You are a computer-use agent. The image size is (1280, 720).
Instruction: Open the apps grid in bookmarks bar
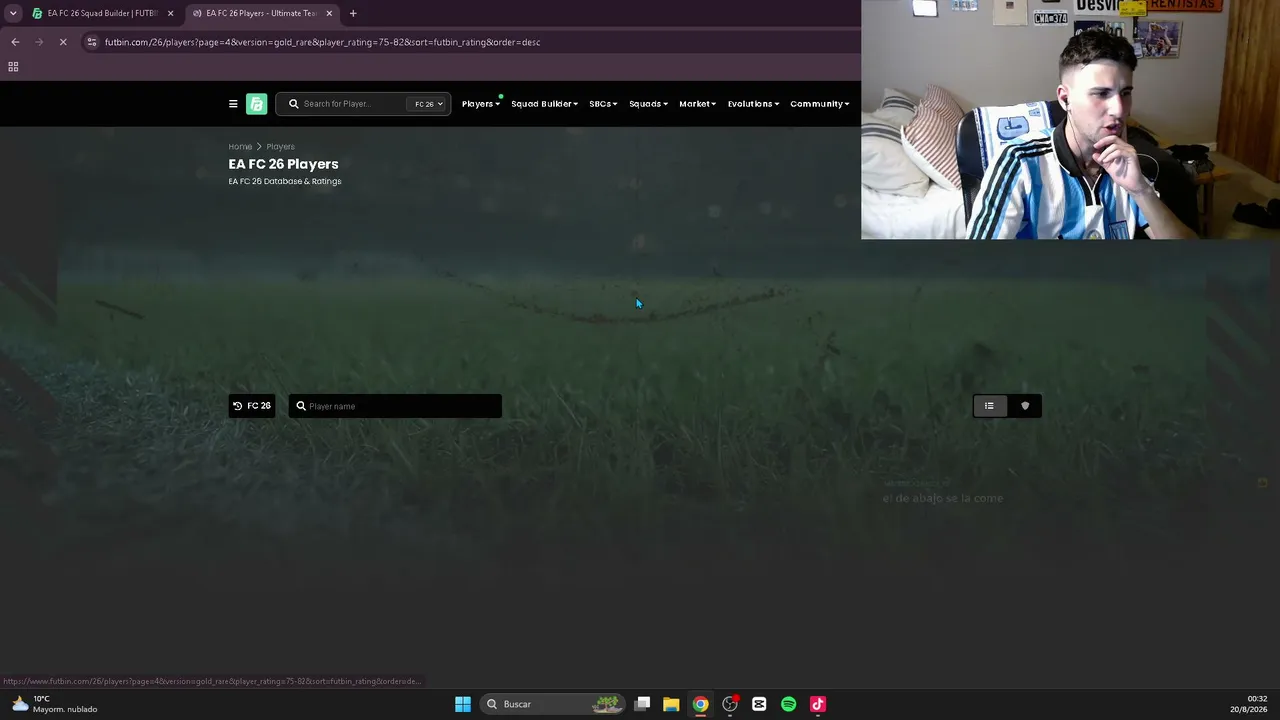(13, 67)
